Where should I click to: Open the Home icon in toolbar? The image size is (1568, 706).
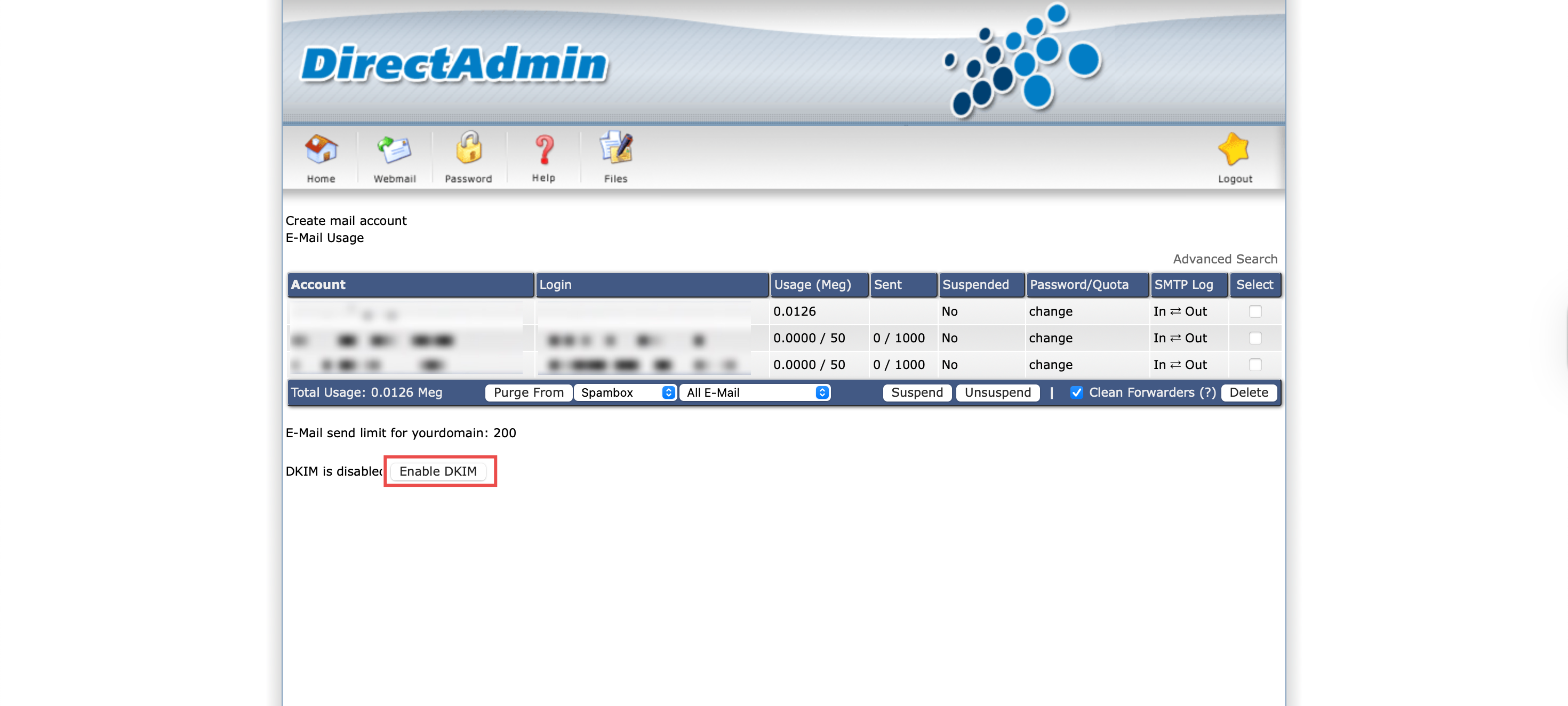(x=321, y=150)
